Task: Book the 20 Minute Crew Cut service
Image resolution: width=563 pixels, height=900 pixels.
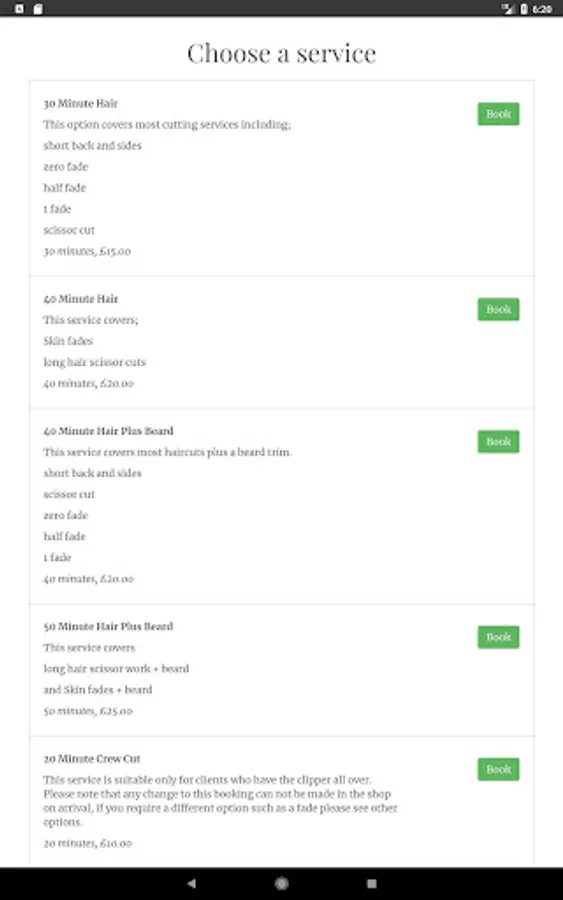Action: (498, 769)
